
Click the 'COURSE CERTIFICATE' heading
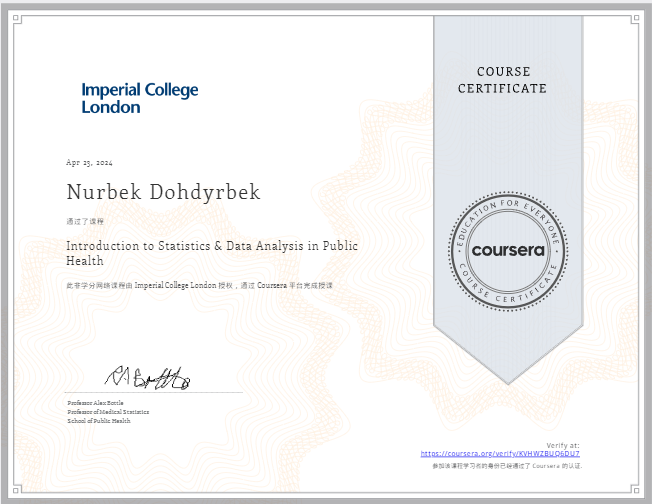(x=502, y=80)
